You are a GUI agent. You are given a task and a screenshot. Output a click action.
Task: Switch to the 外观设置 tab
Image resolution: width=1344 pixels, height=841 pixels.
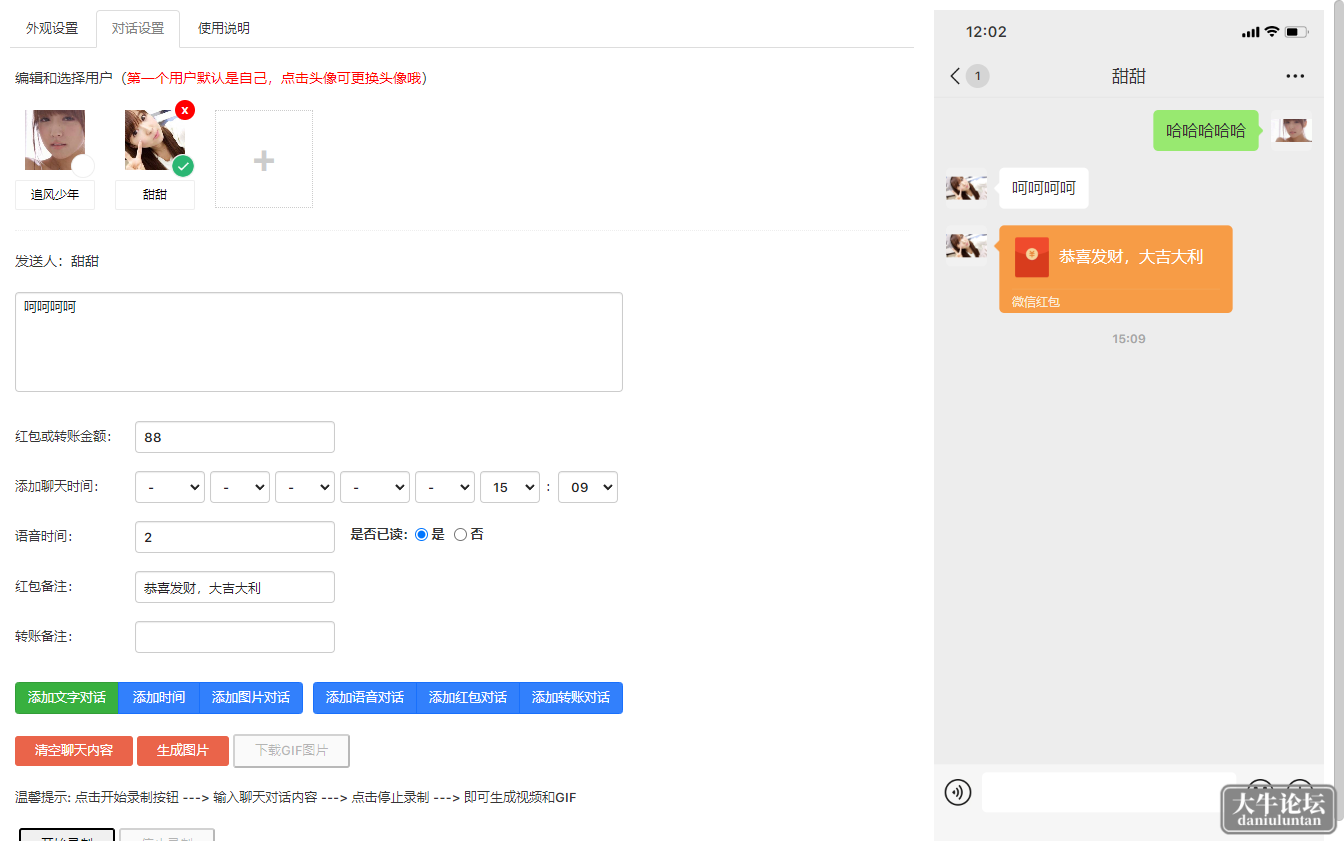point(52,28)
